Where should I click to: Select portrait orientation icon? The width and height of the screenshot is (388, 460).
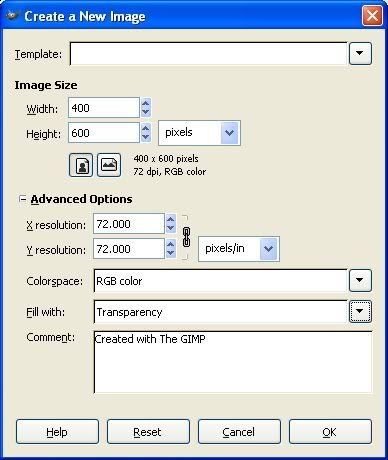81,165
